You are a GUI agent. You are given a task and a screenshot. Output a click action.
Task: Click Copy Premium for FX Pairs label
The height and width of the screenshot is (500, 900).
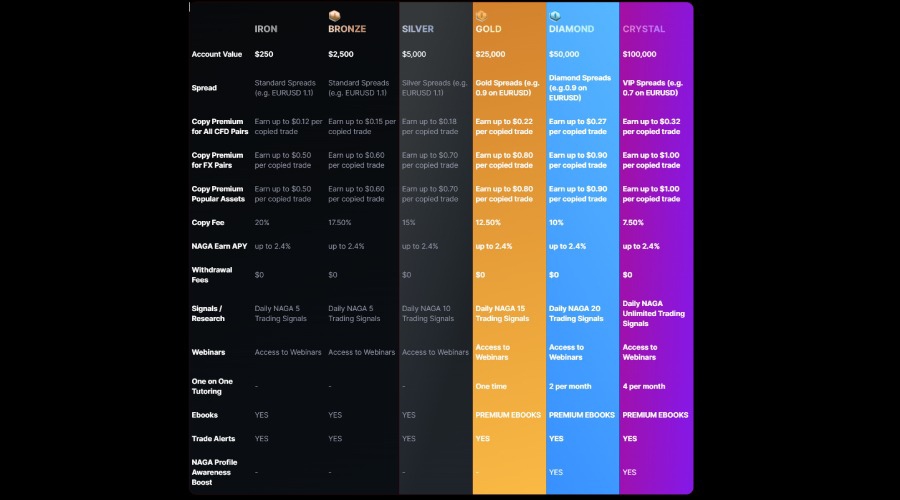pos(217,160)
